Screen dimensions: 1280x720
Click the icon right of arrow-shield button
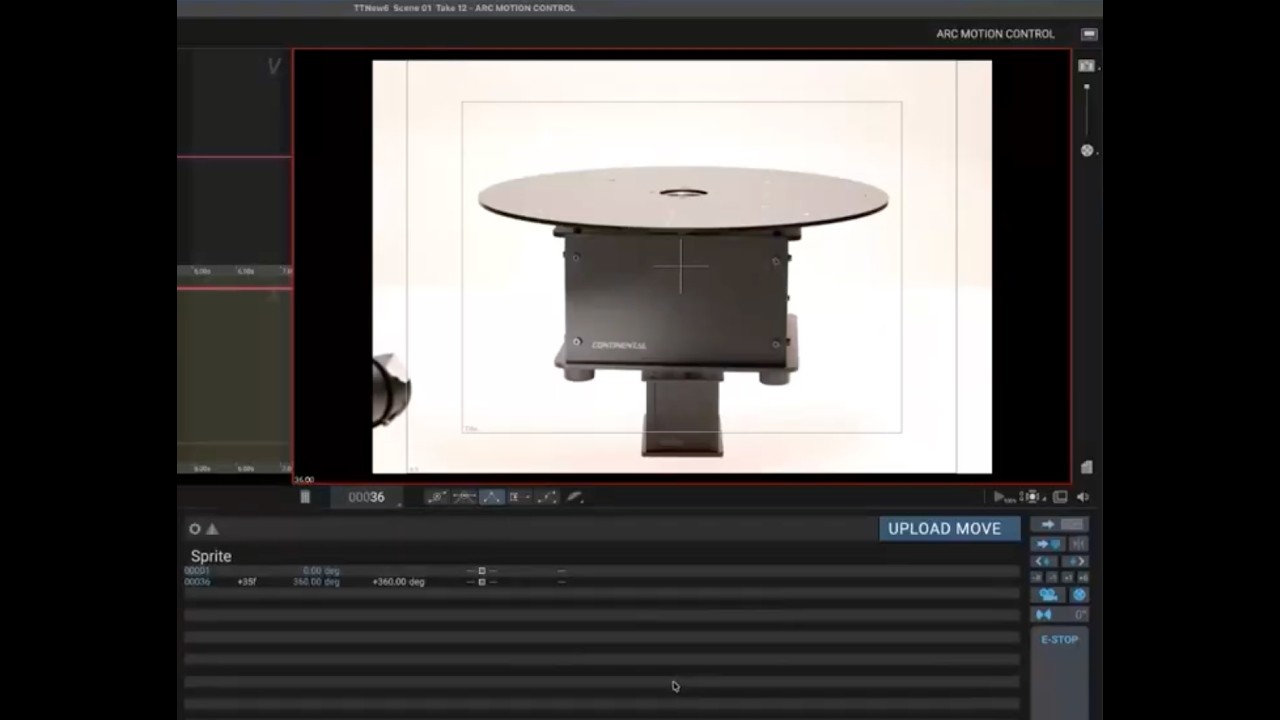click(x=1078, y=544)
